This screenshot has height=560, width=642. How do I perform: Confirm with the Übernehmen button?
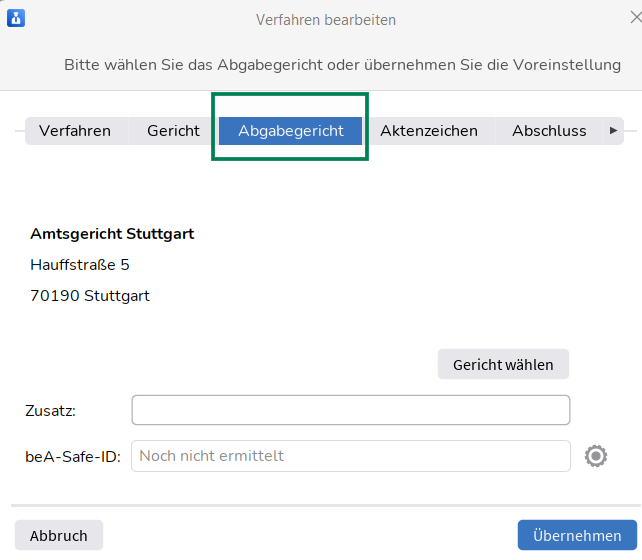click(x=577, y=535)
